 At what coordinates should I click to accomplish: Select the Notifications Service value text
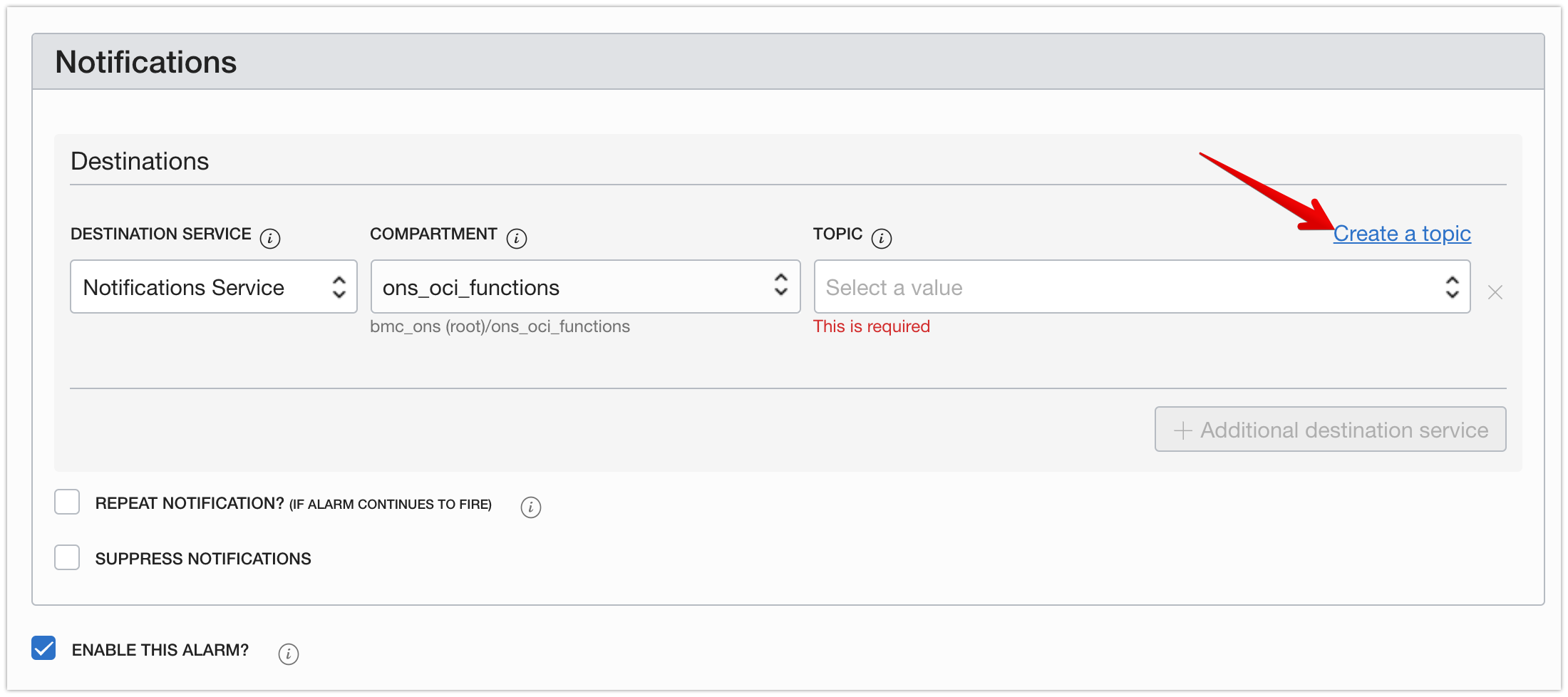coord(182,286)
